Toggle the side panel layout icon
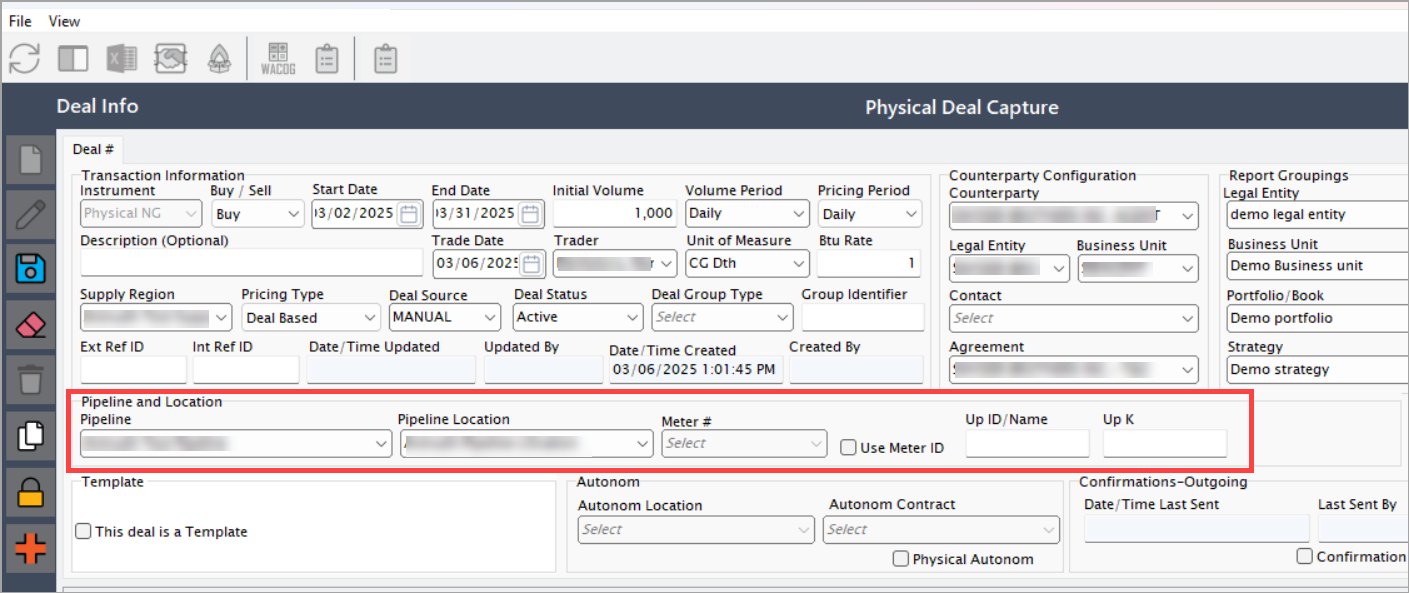 (x=73, y=58)
